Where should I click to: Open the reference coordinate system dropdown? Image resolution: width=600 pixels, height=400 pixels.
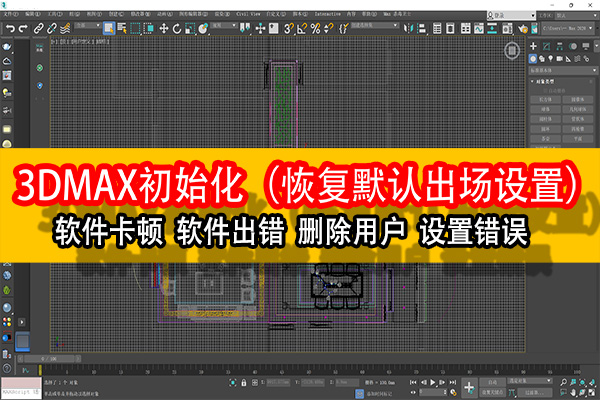(x=225, y=26)
